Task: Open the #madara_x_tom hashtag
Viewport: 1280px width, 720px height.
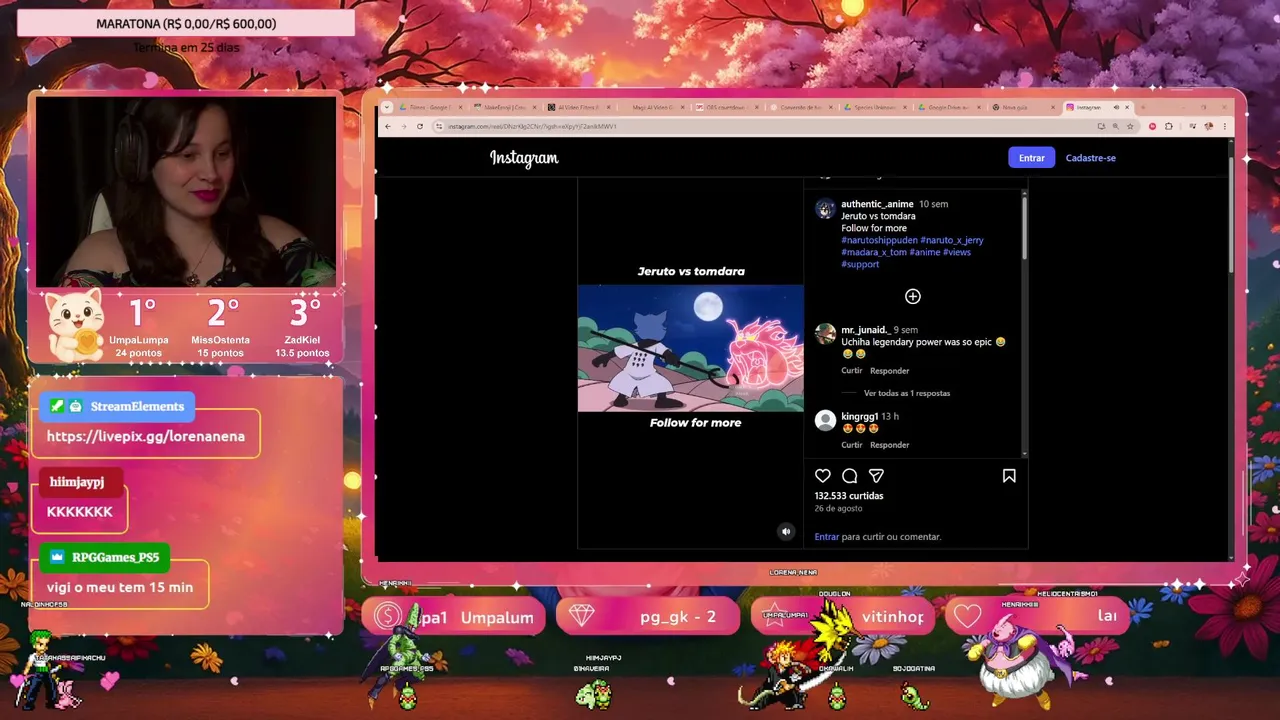Action: tap(874, 252)
